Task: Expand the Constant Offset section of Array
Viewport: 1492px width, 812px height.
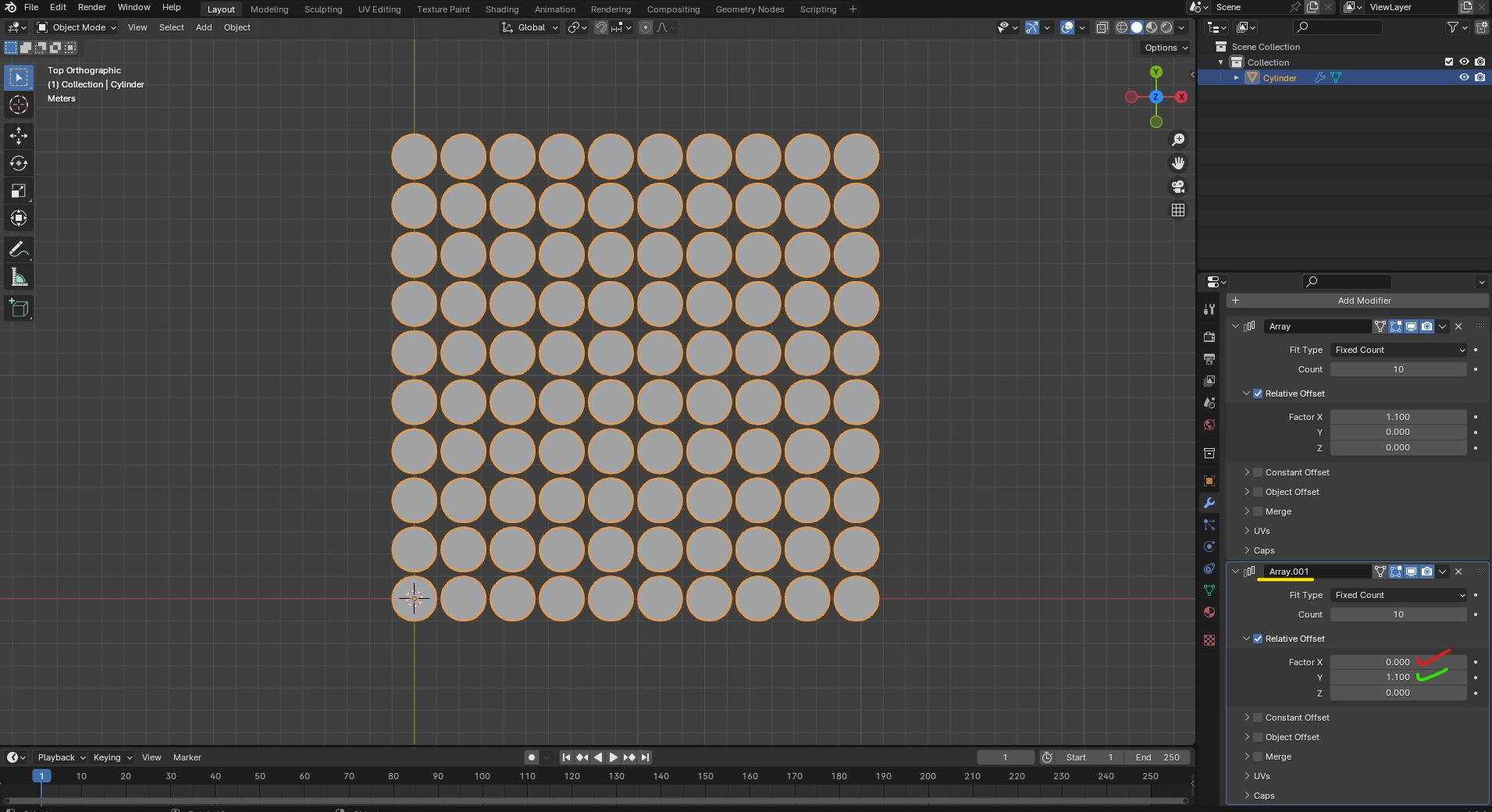Action: point(1247,472)
